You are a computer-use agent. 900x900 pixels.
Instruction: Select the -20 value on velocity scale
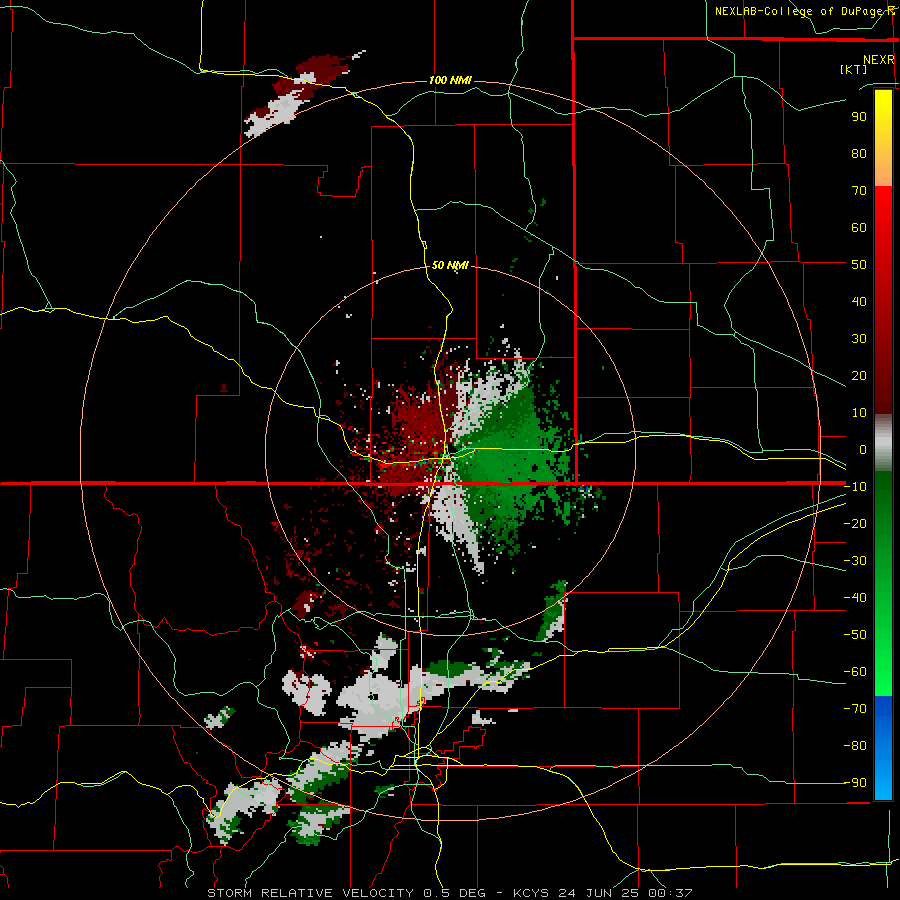855,523
